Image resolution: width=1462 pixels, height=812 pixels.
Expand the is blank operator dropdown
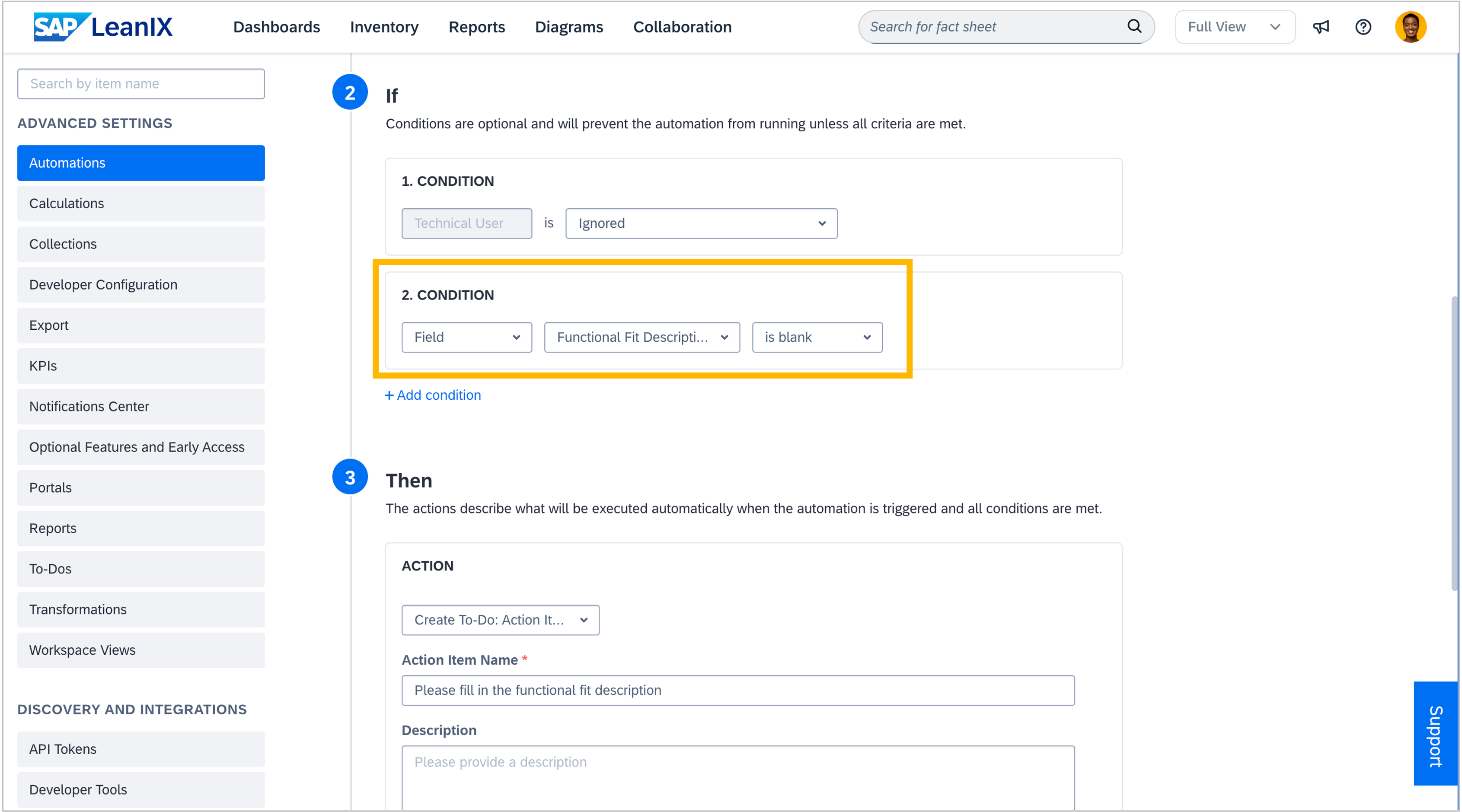(x=817, y=337)
